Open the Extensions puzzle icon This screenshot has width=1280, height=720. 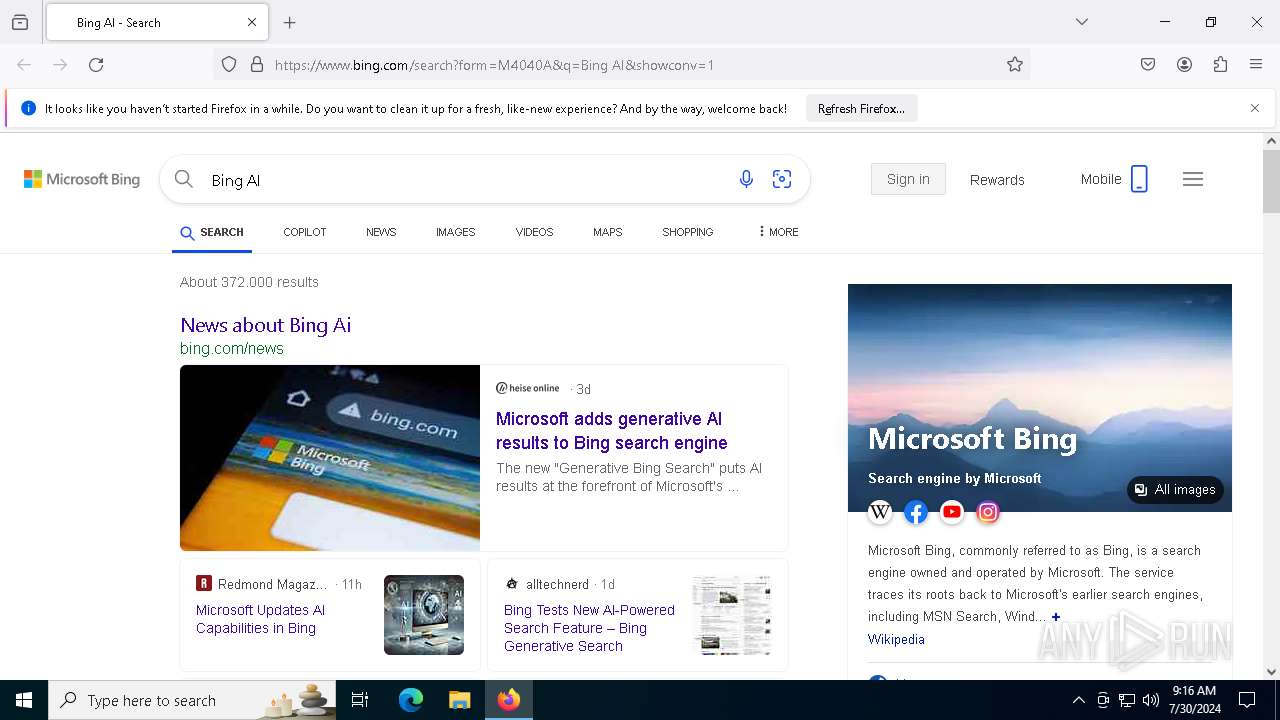click(x=1220, y=65)
